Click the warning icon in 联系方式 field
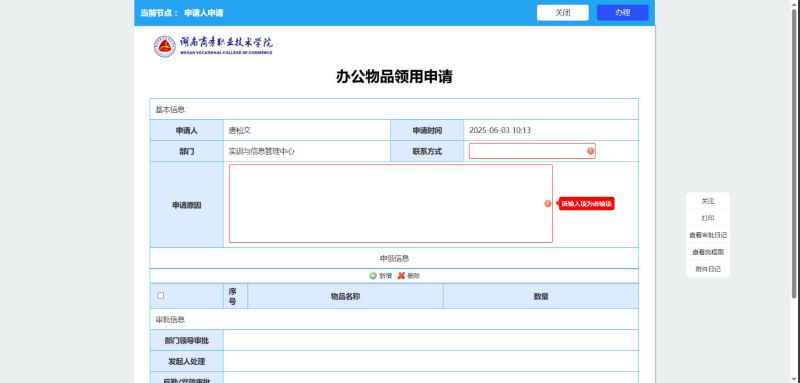 (590, 151)
